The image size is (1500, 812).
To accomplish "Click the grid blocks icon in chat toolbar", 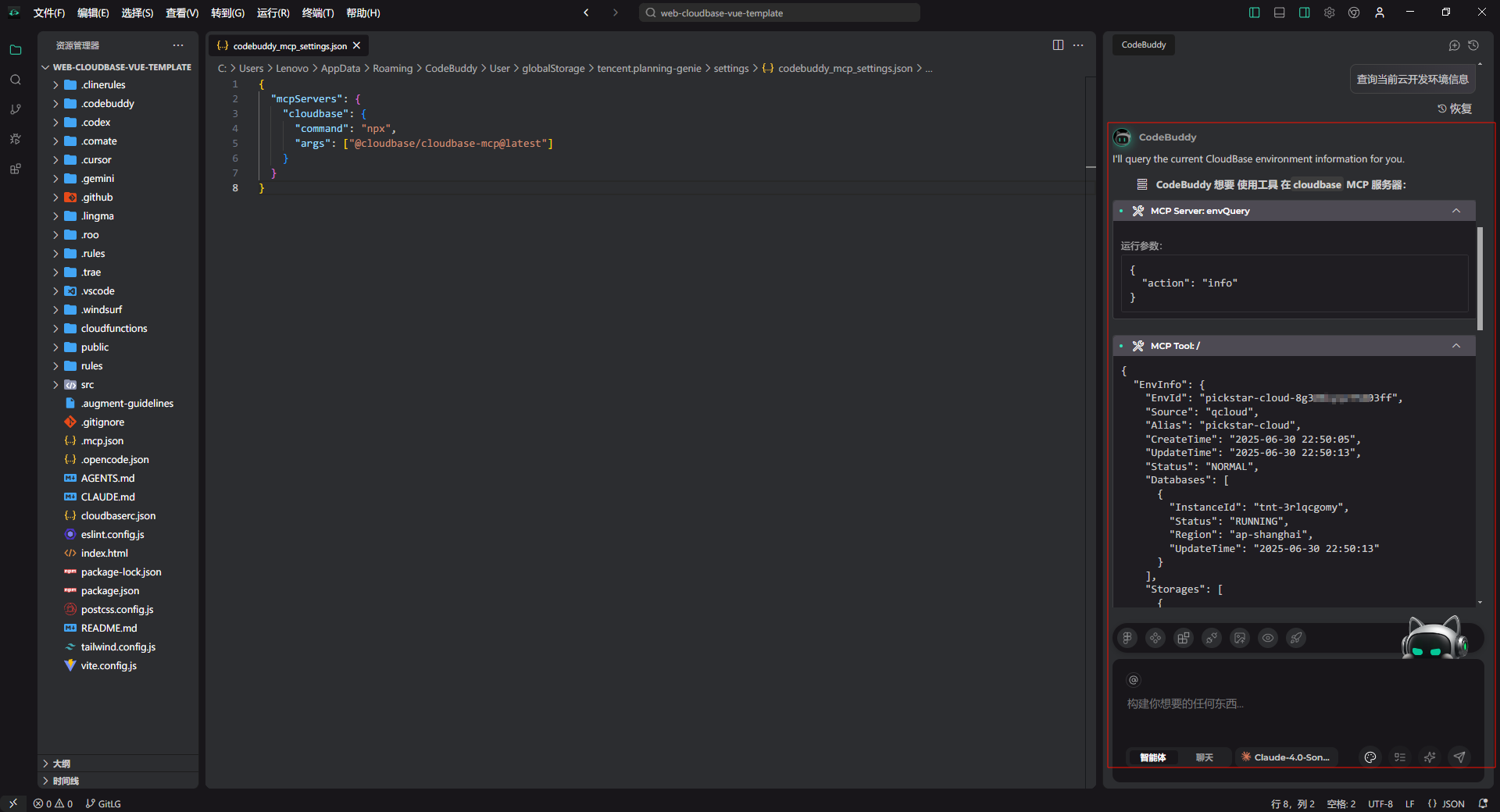I will pyautogui.click(x=1184, y=638).
